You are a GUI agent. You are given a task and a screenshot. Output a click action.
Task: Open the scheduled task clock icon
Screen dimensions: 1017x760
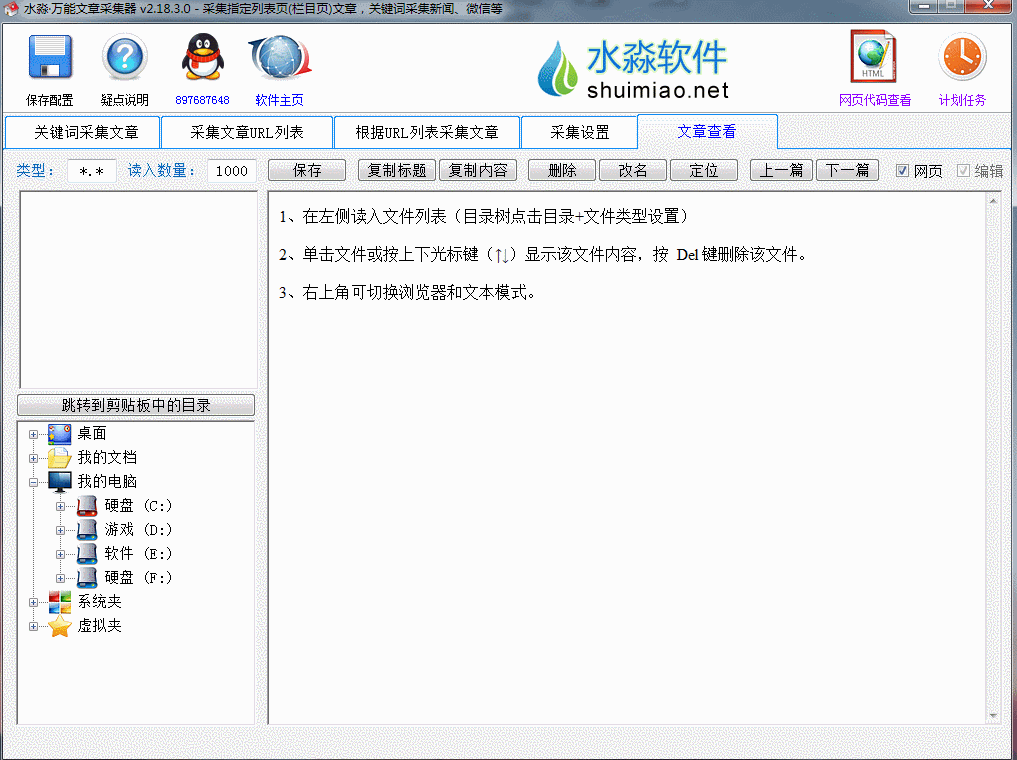(962, 58)
